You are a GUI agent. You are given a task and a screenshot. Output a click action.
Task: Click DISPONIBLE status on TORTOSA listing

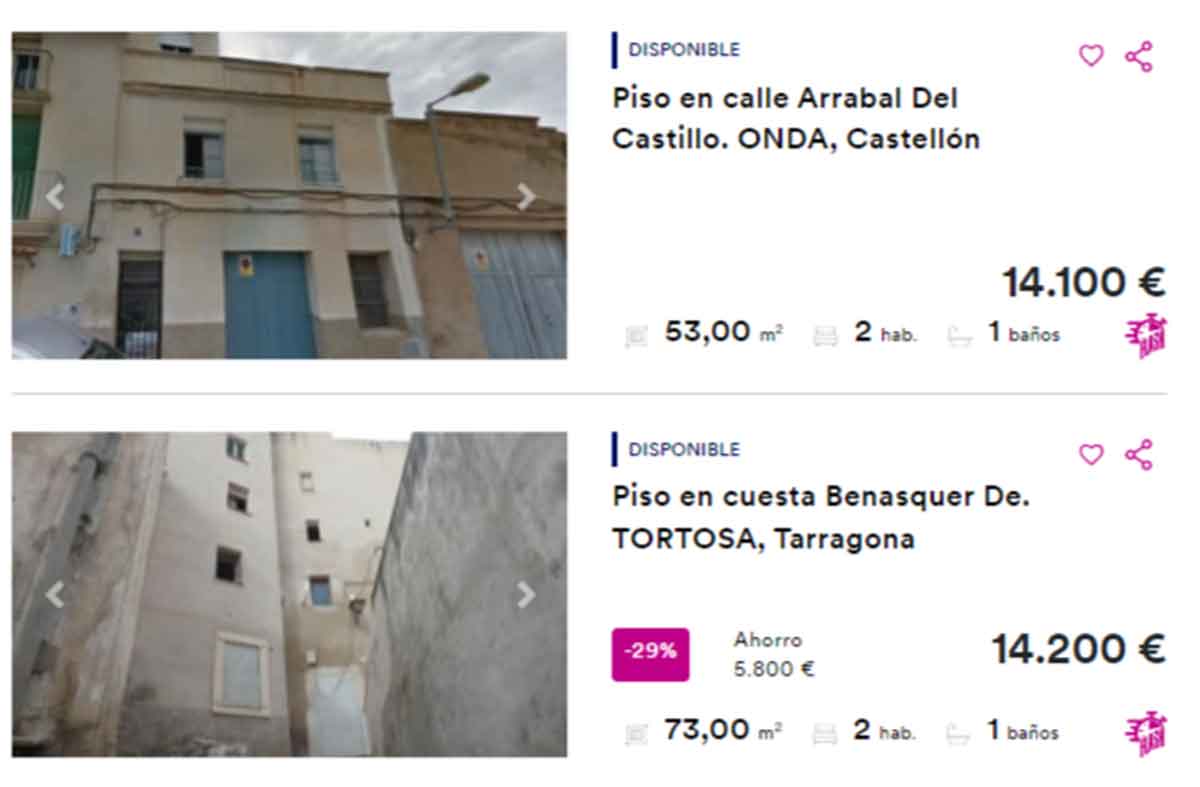pos(684,449)
